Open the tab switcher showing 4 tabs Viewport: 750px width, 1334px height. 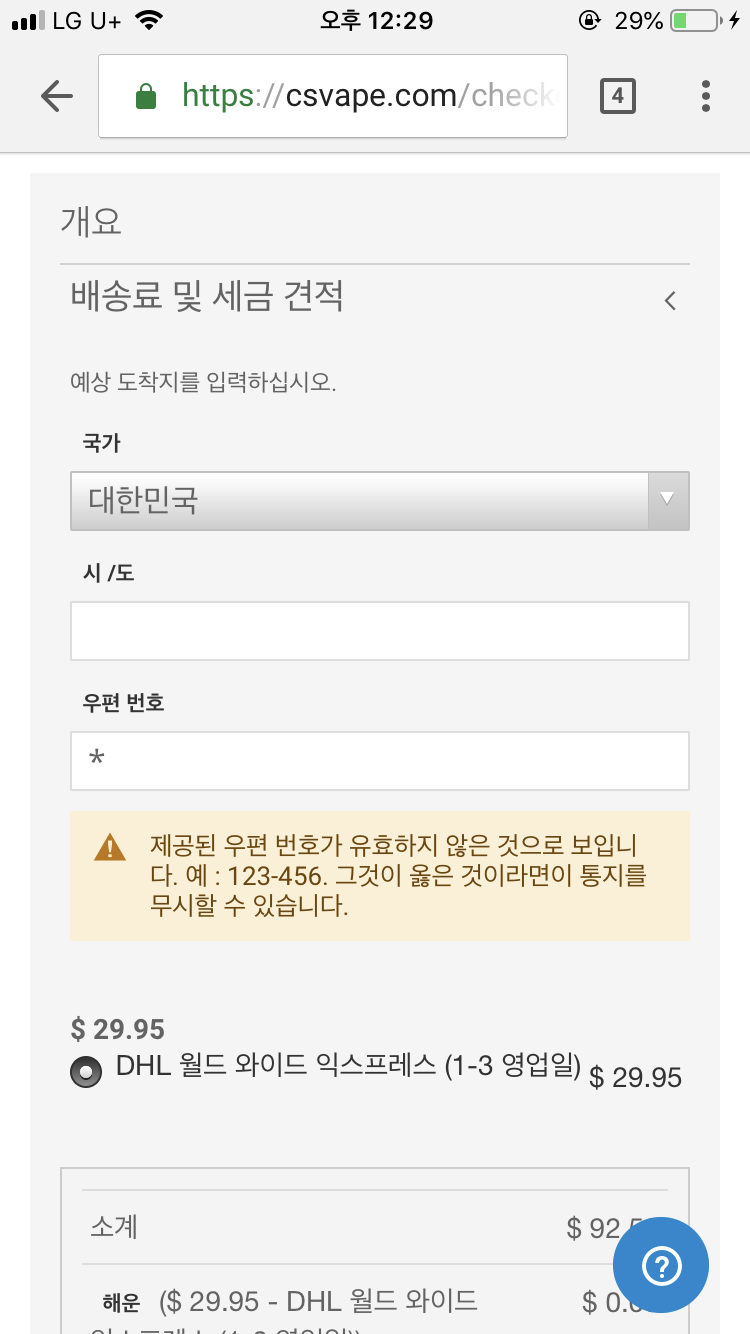coord(617,96)
